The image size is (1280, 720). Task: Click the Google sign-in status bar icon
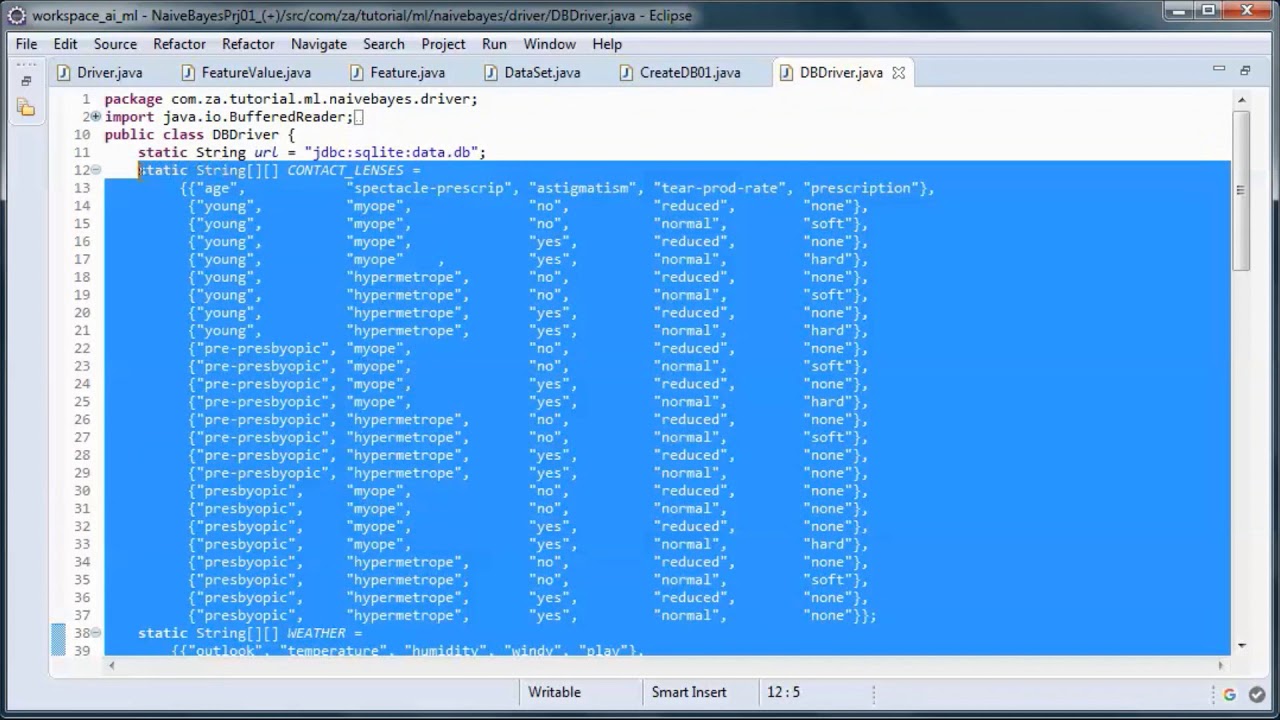coord(1230,694)
